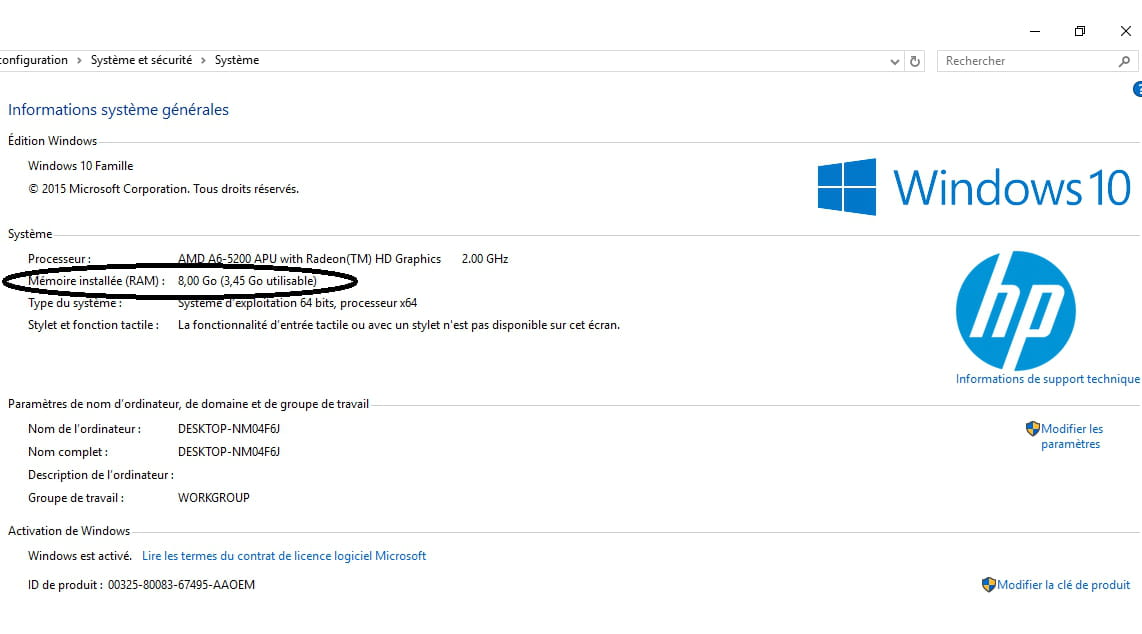Click the Mémoire installée (RAM) label
Viewport: 1142px width, 634px height.
click(96, 280)
